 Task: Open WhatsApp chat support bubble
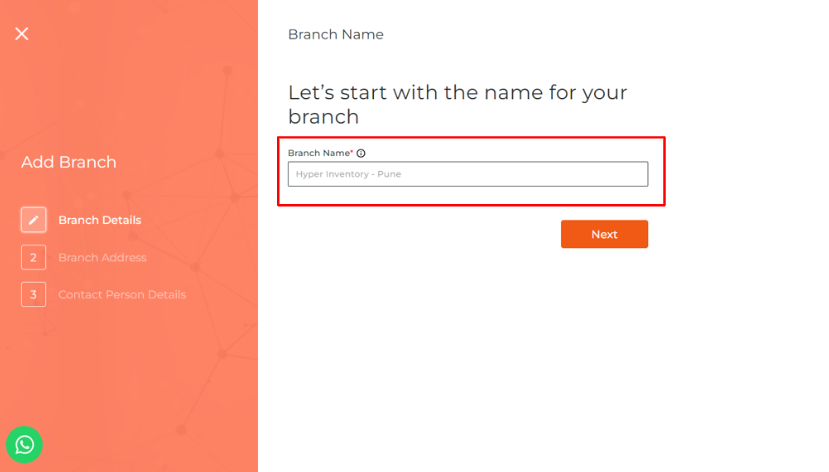pyautogui.click(x=24, y=445)
